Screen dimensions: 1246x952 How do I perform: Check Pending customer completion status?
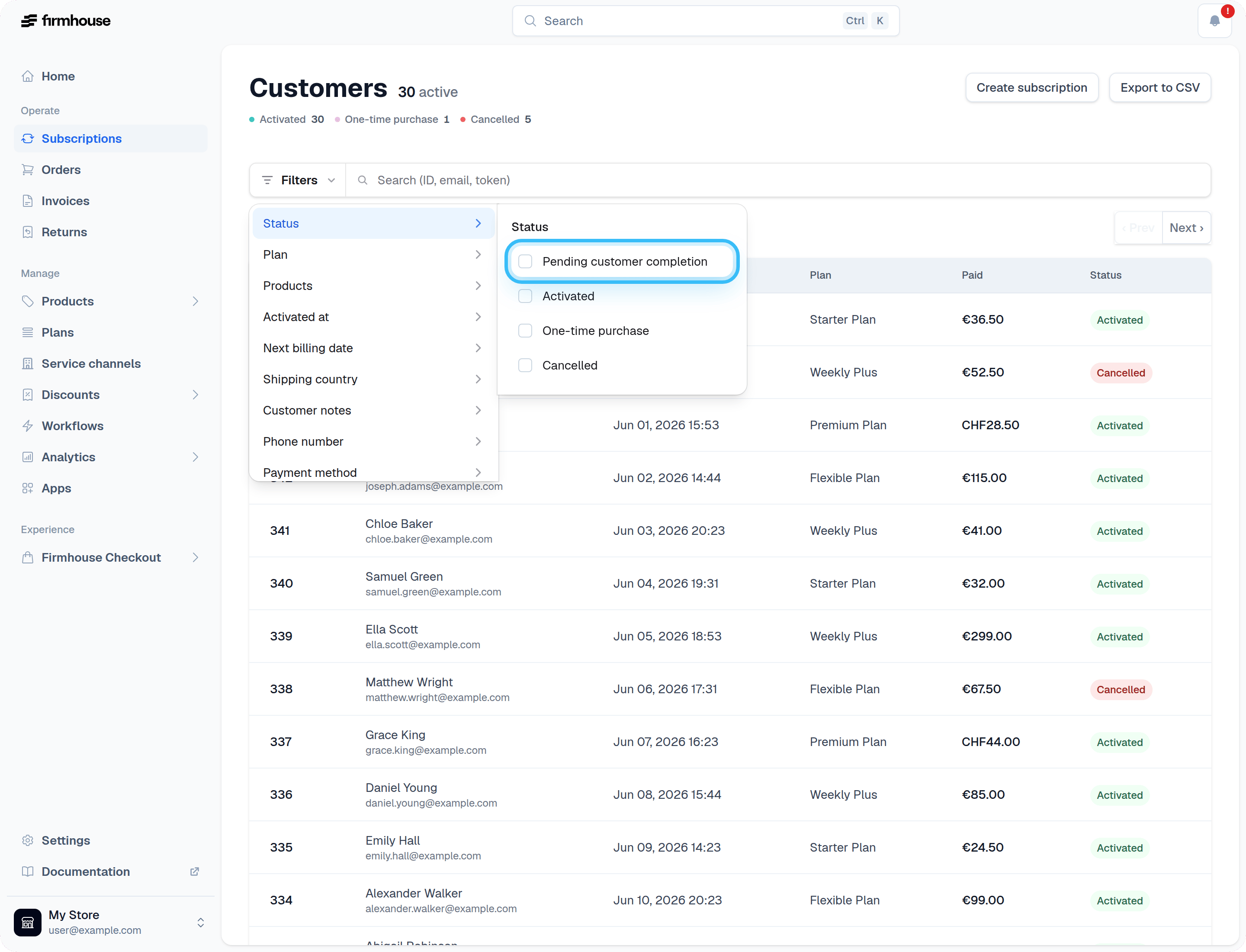(x=525, y=261)
